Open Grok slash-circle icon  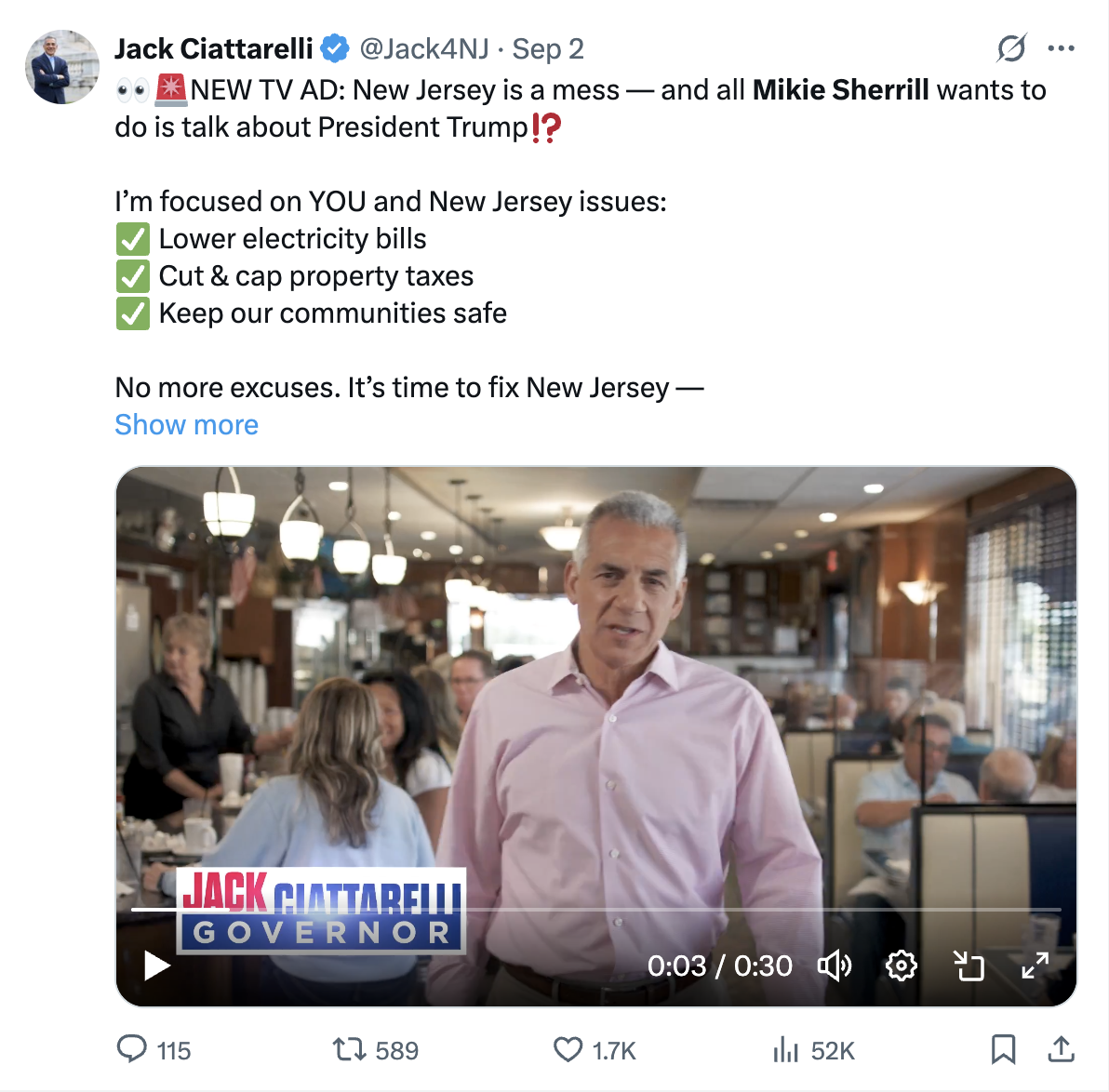[1010, 48]
